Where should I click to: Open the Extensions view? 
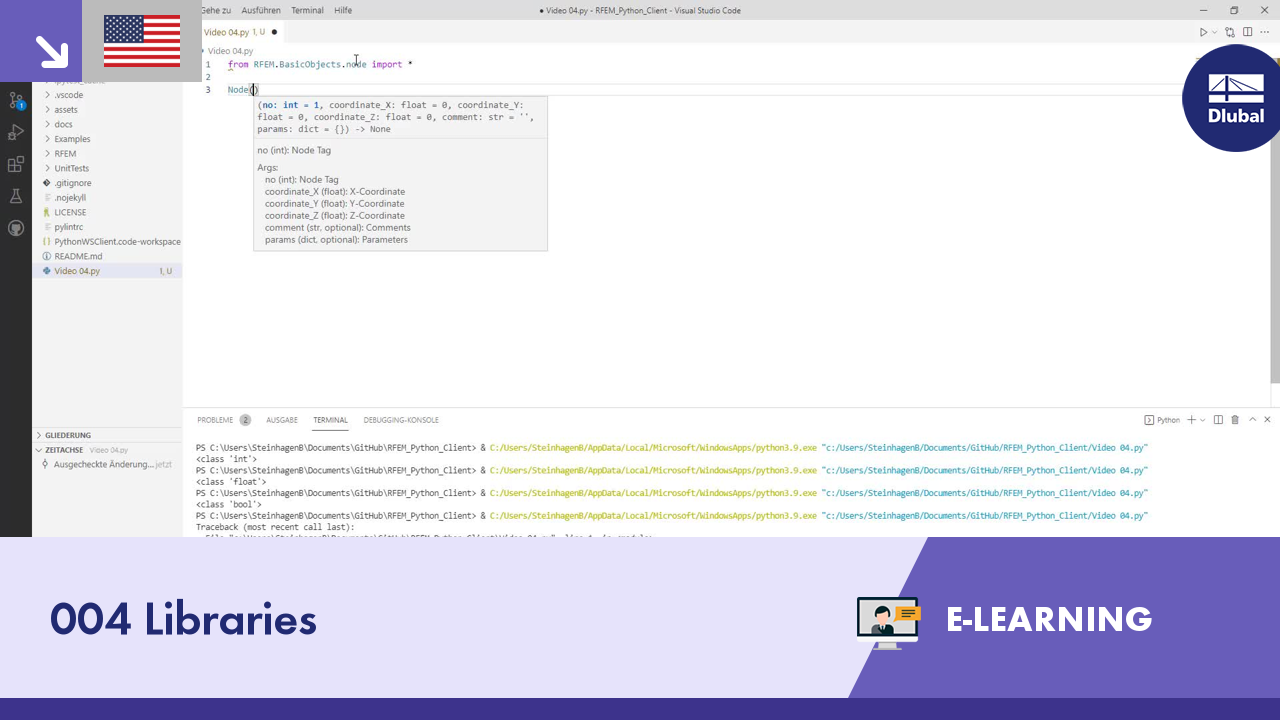point(16,164)
